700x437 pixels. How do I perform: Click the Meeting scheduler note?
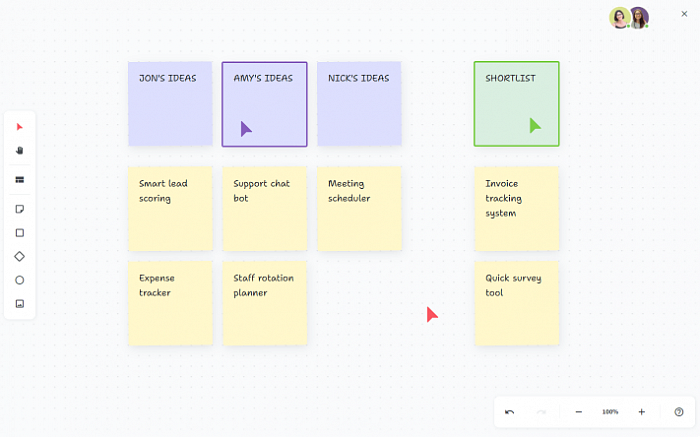click(x=359, y=208)
